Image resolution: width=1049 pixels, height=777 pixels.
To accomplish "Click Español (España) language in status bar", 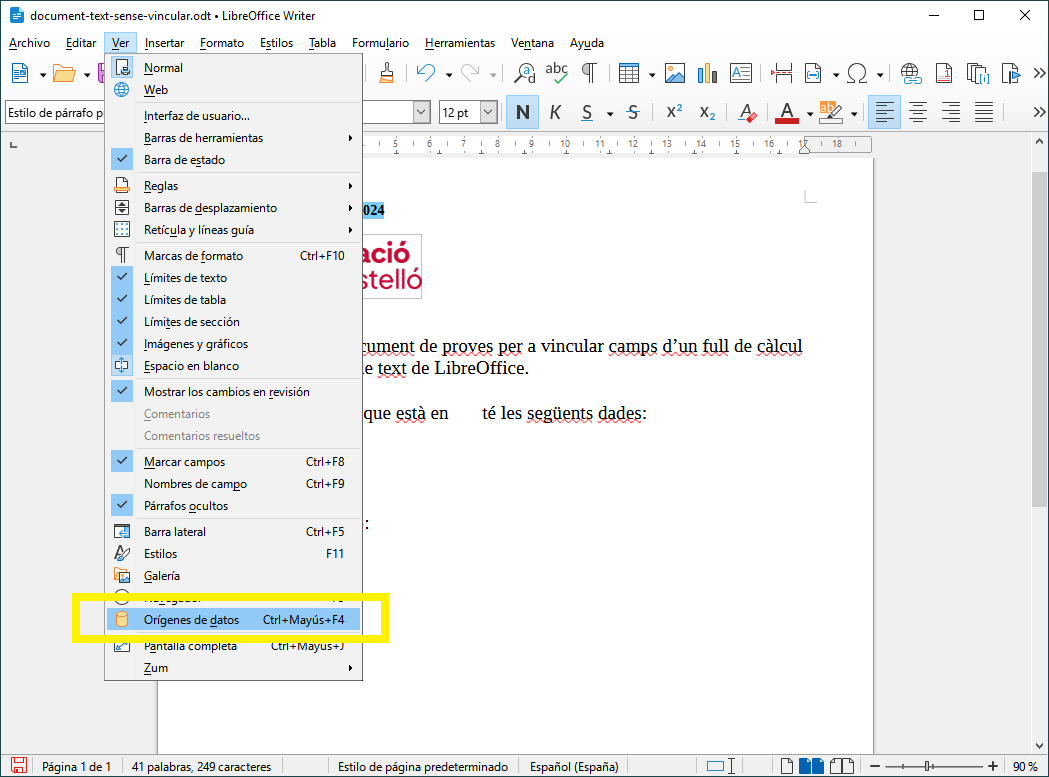I will (574, 766).
